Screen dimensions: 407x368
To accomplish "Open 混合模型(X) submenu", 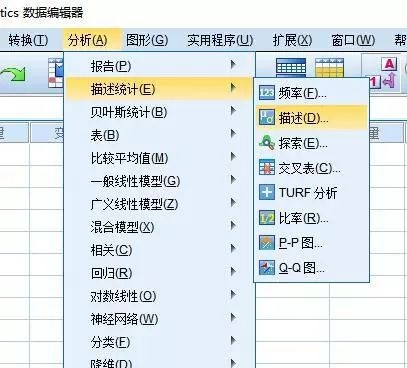I will click(x=159, y=227).
